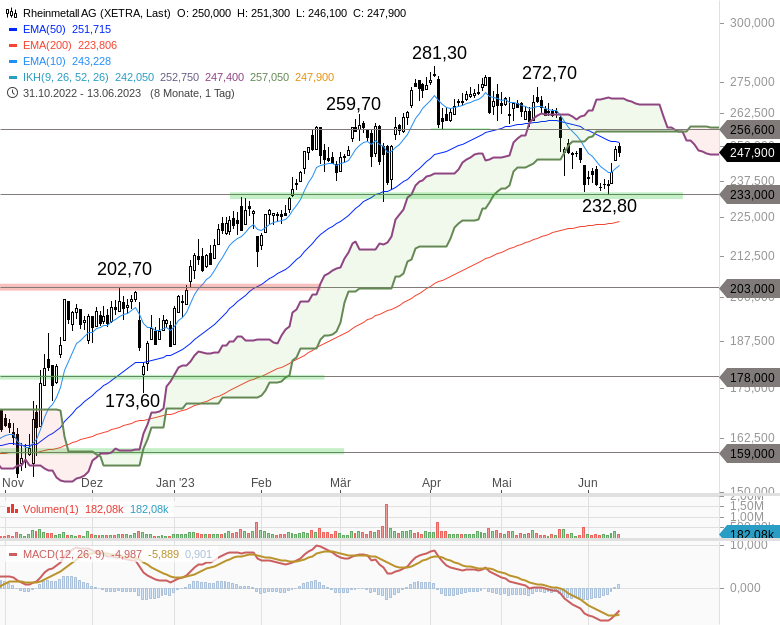
Task: Select the Rheinmetall AG (XETRA, Last) title
Action: 97,13
